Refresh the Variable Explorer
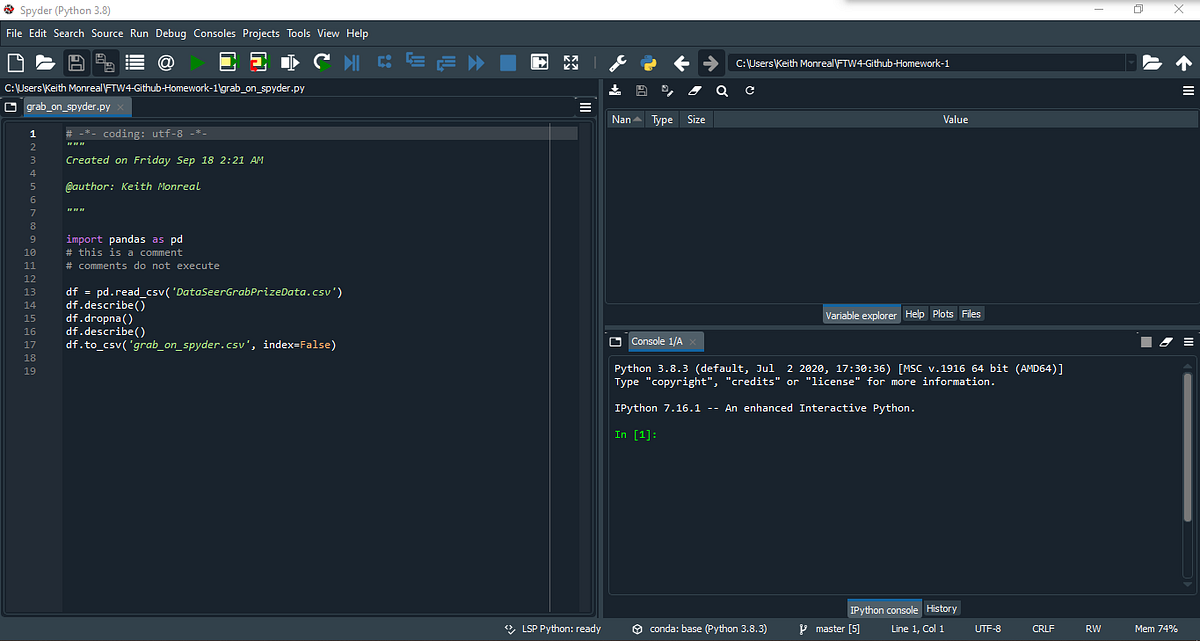This screenshot has width=1200, height=641. (x=749, y=90)
